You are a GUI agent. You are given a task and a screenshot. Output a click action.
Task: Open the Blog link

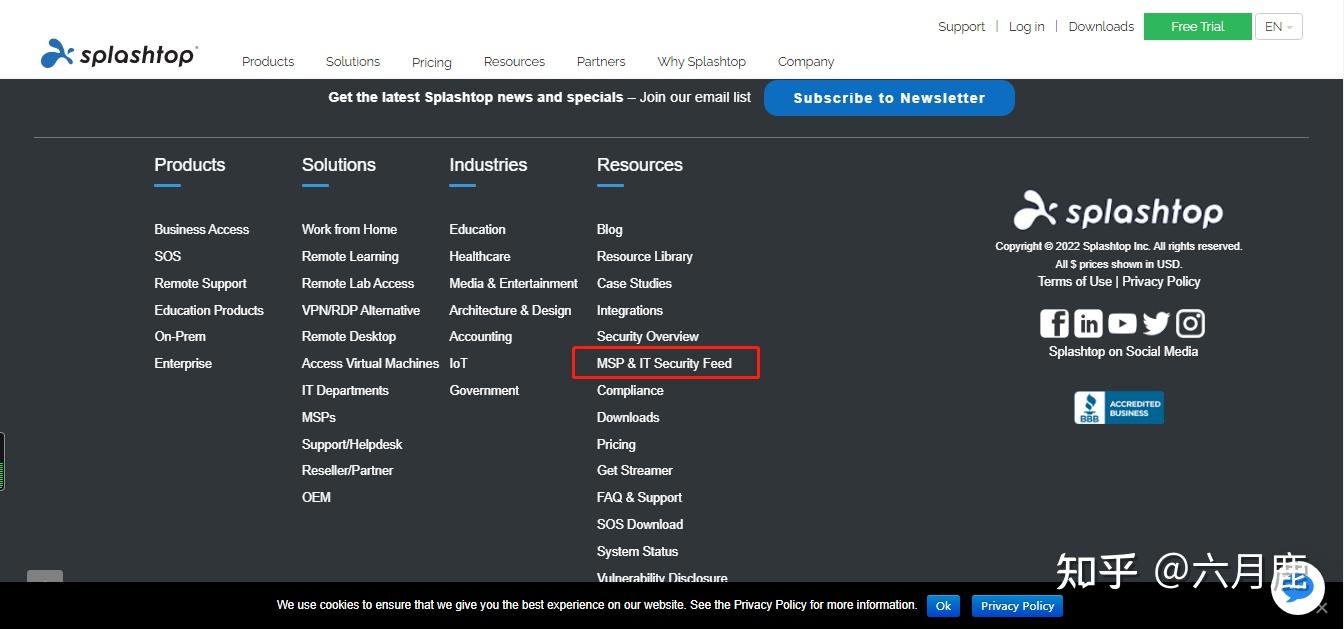point(609,229)
